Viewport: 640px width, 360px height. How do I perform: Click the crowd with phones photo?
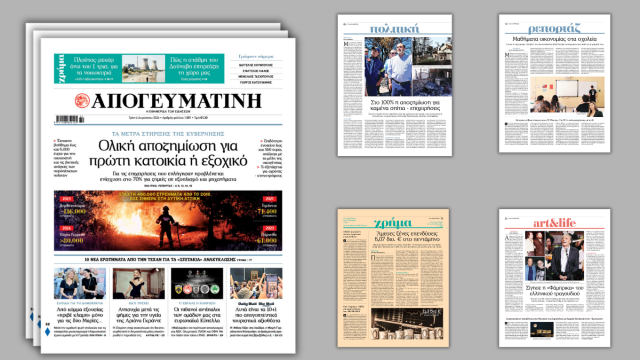256,284
